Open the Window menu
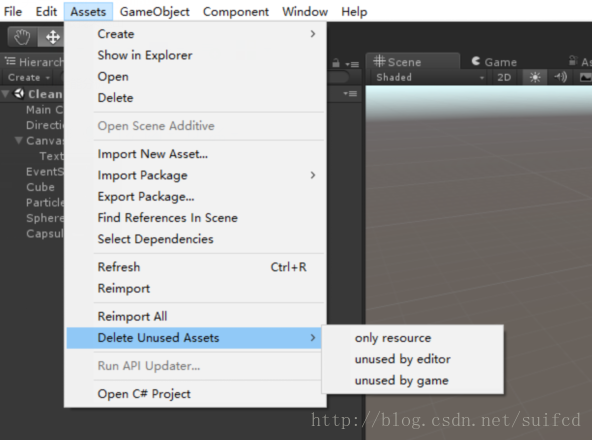592x440 pixels. tap(305, 12)
